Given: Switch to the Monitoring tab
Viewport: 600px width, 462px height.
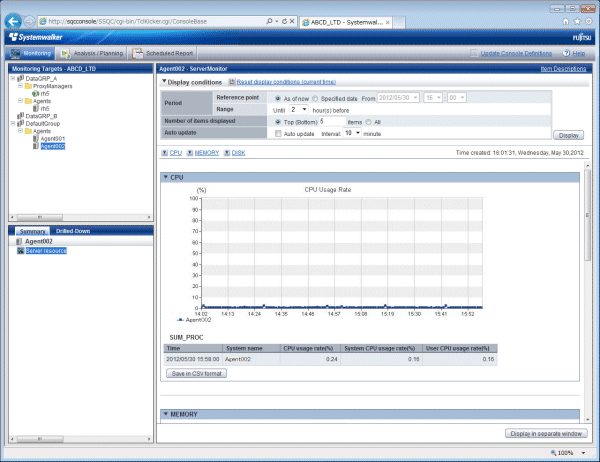Looking at the screenshot, I should (30, 53).
